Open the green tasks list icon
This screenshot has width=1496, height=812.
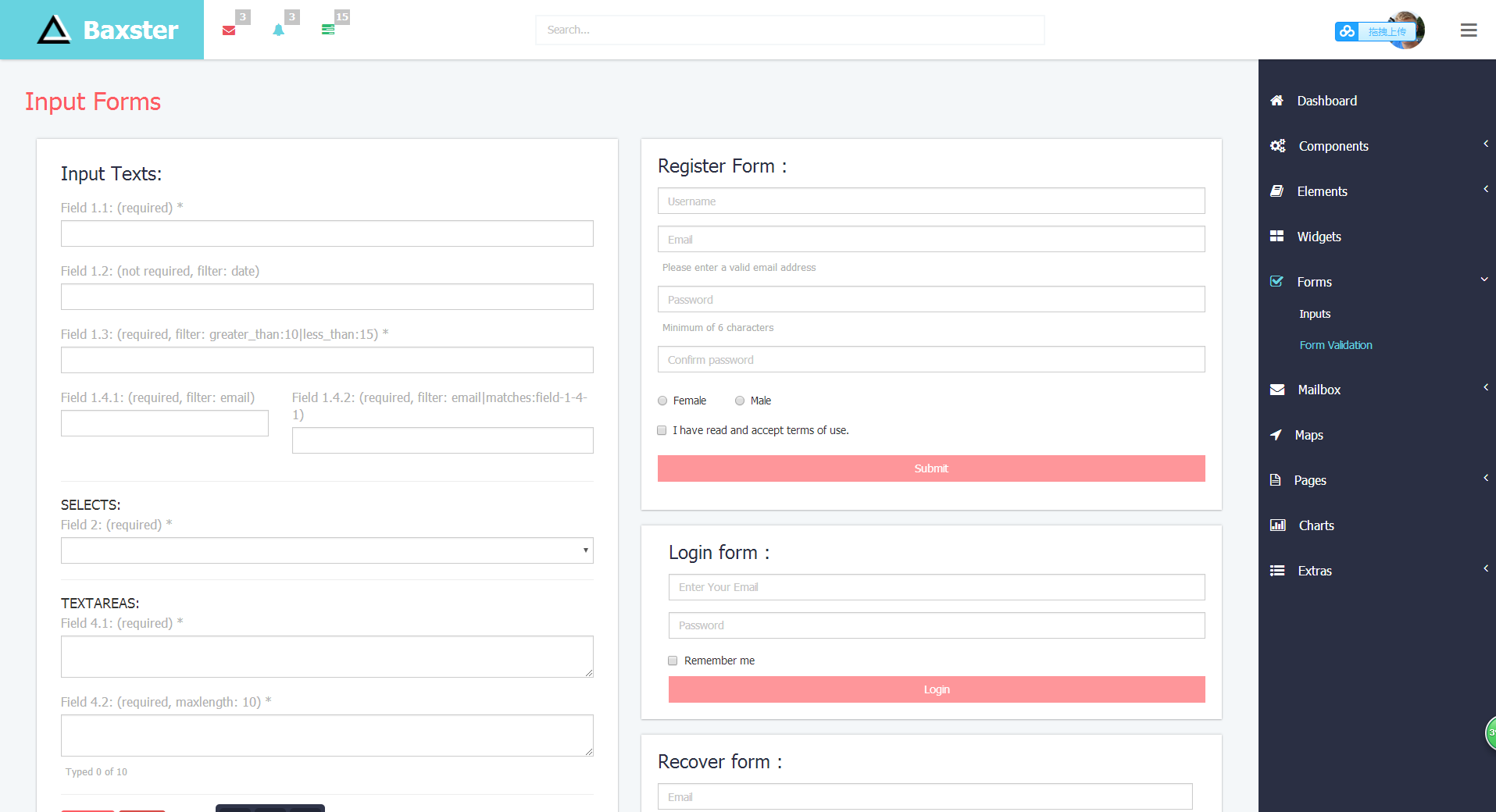(328, 30)
